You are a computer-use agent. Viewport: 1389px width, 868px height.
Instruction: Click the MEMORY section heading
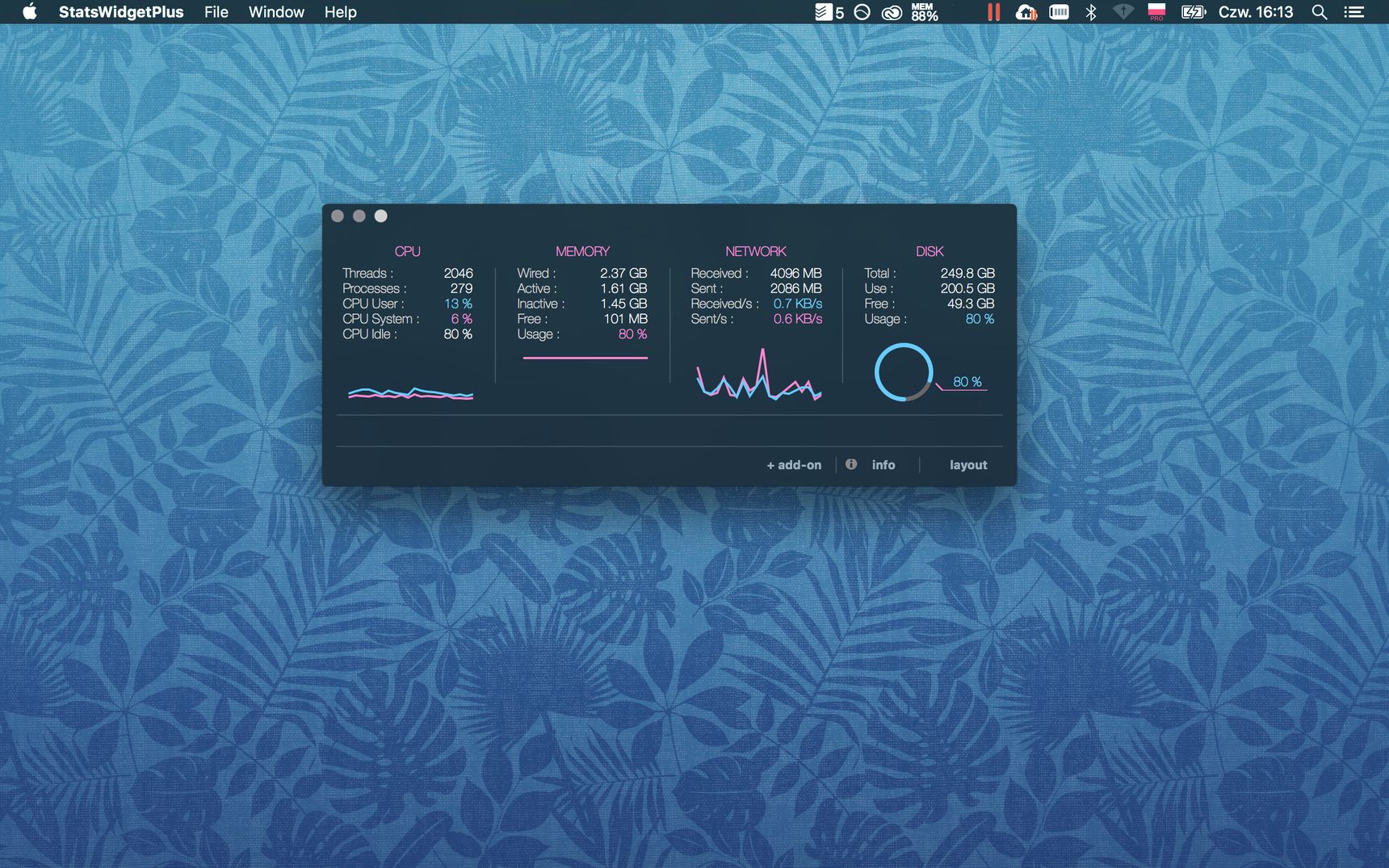tap(582, 251)
